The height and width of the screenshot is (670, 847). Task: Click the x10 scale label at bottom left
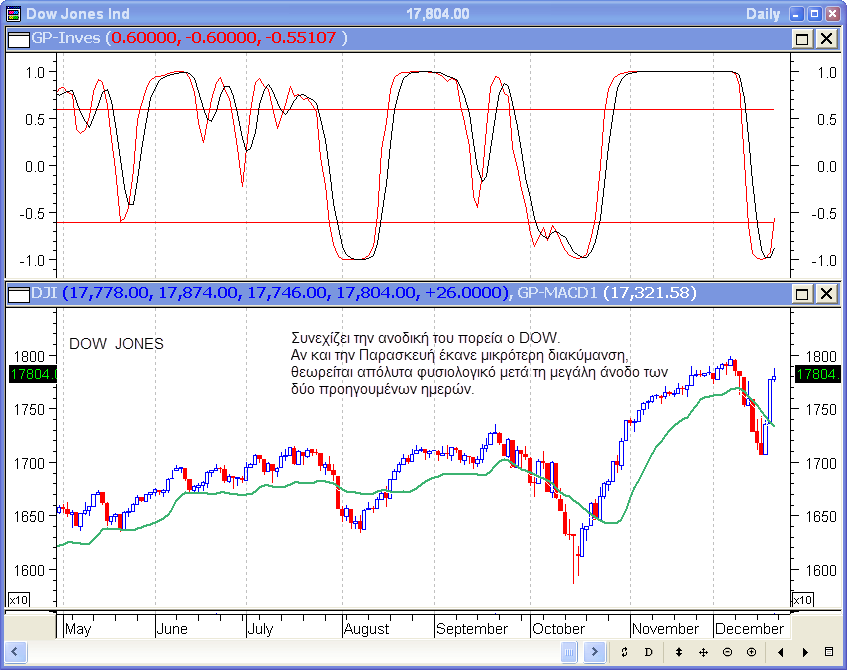click(17, 599)
